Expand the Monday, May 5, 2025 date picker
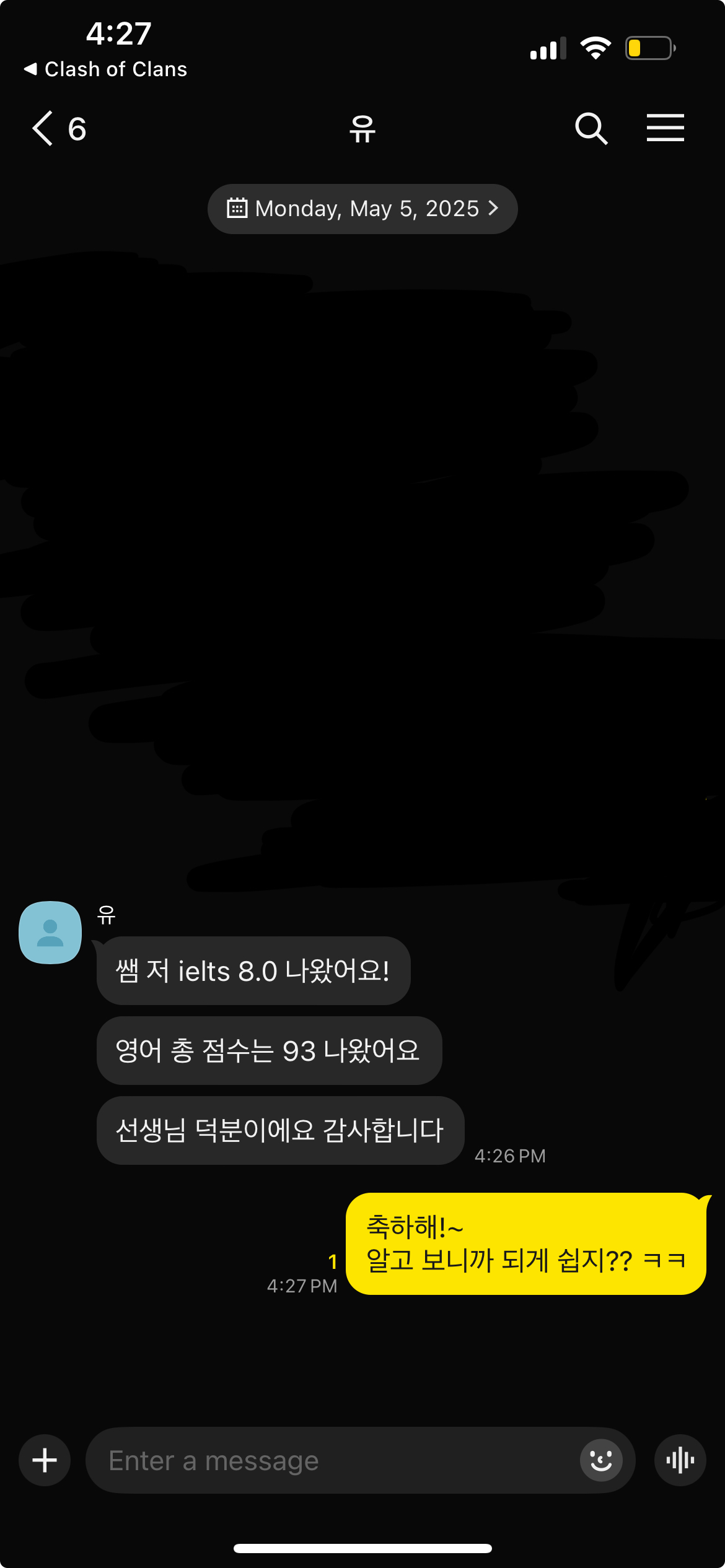The height and width of the screenshot is (1568, 725). click(362, 209)
